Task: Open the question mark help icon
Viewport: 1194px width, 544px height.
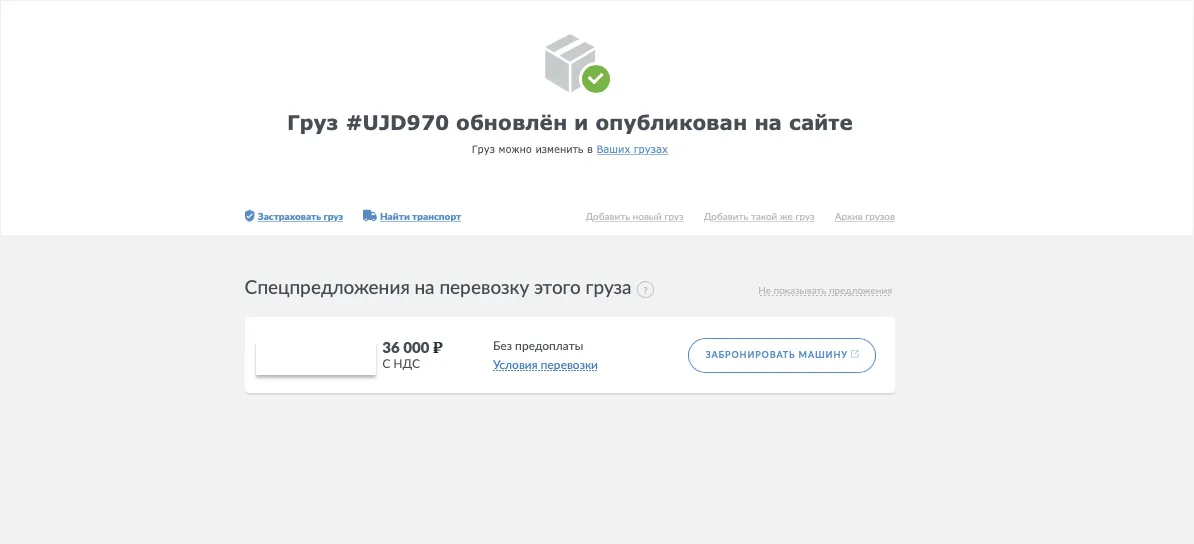Action: pyautogui.click(x=646, y=290)
